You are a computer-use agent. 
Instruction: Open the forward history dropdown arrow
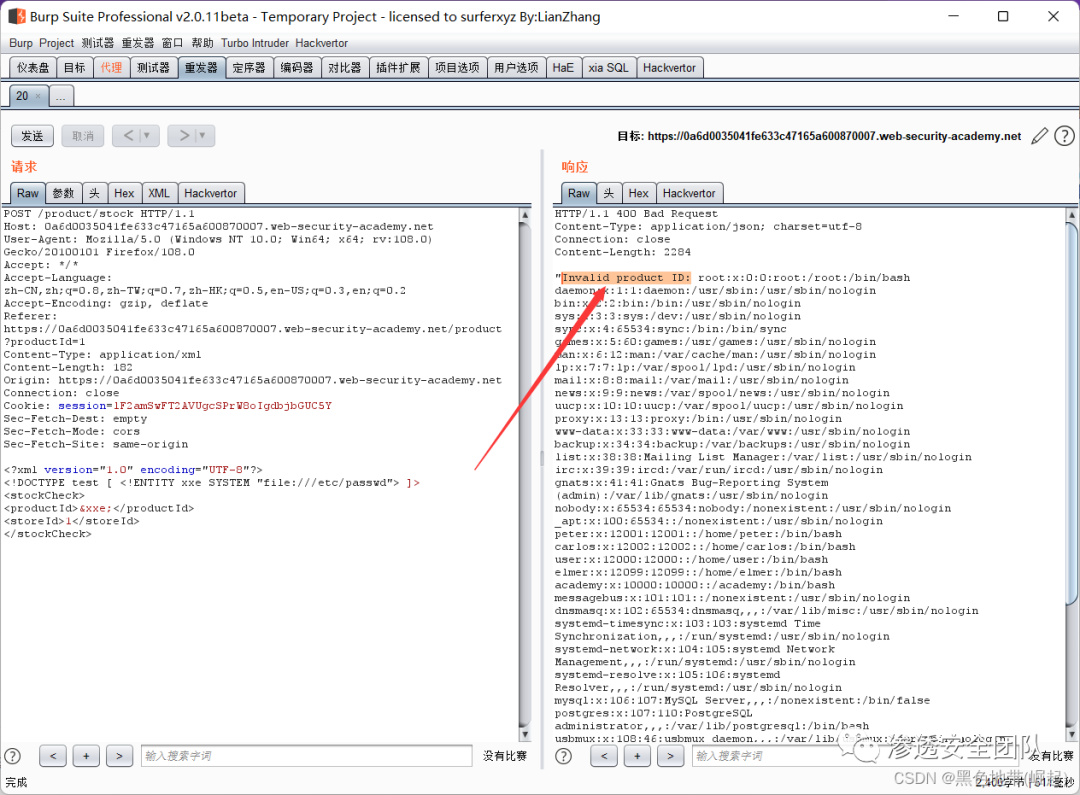[x=202, y=136]
